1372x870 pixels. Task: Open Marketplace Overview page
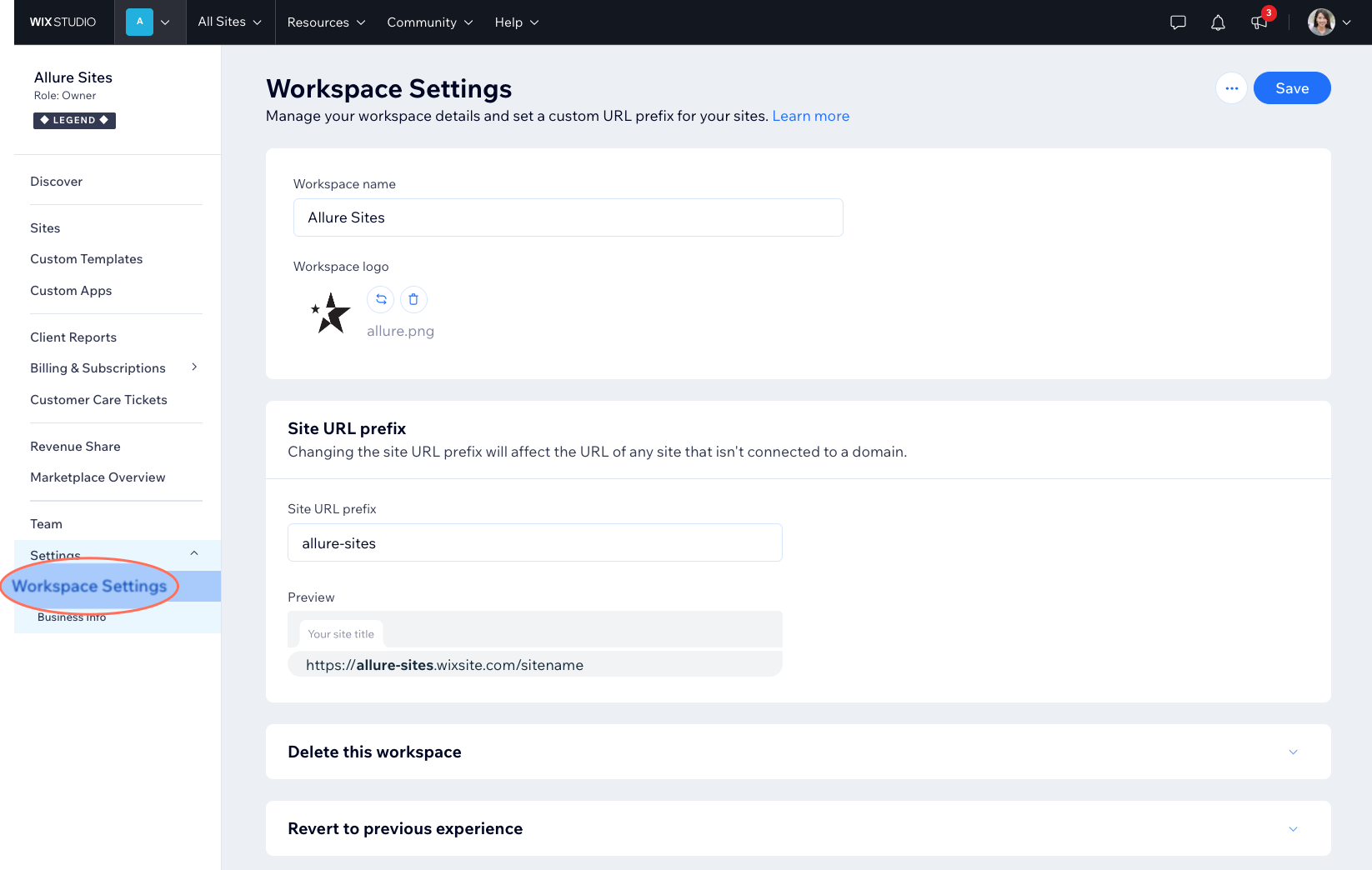tap(98, 477)
